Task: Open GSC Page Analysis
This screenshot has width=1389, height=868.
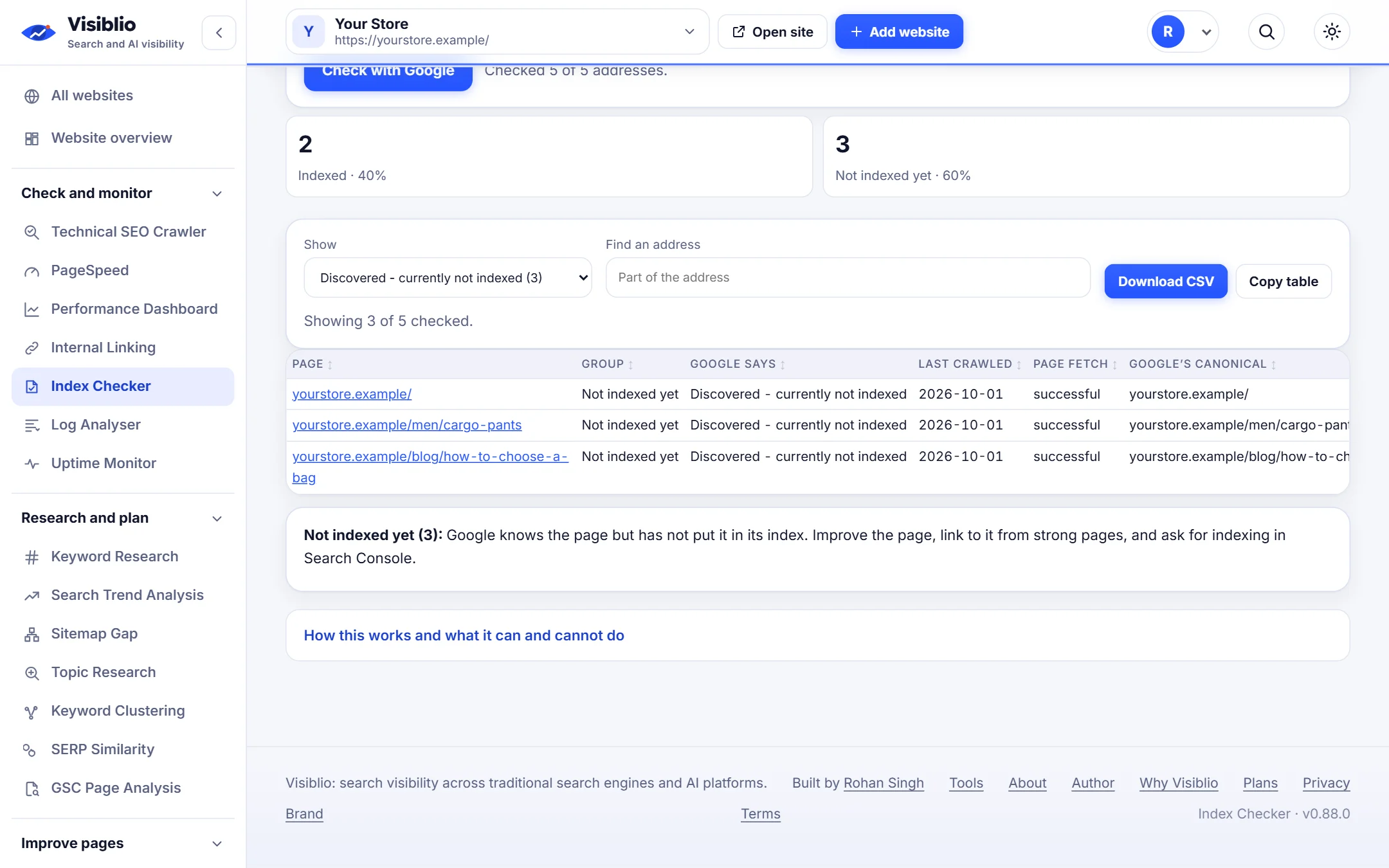Action: click(123, 788)
